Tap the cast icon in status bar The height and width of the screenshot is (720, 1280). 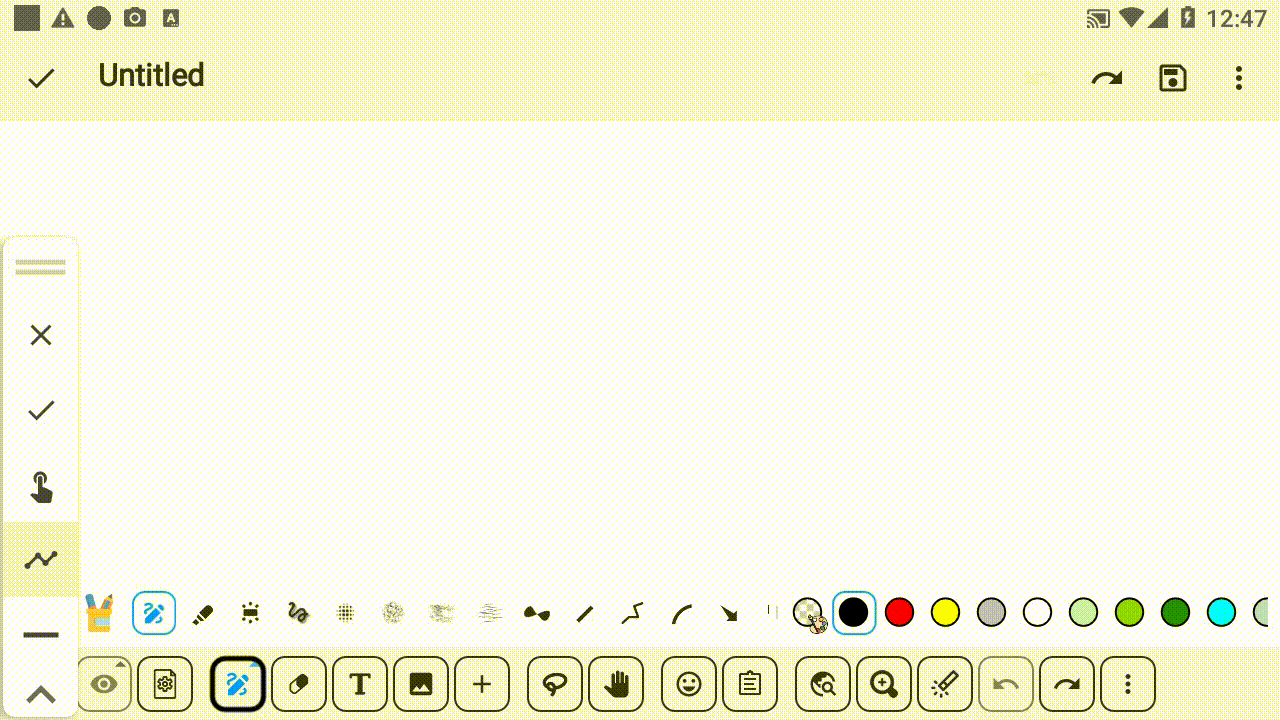pos(1098,18)
